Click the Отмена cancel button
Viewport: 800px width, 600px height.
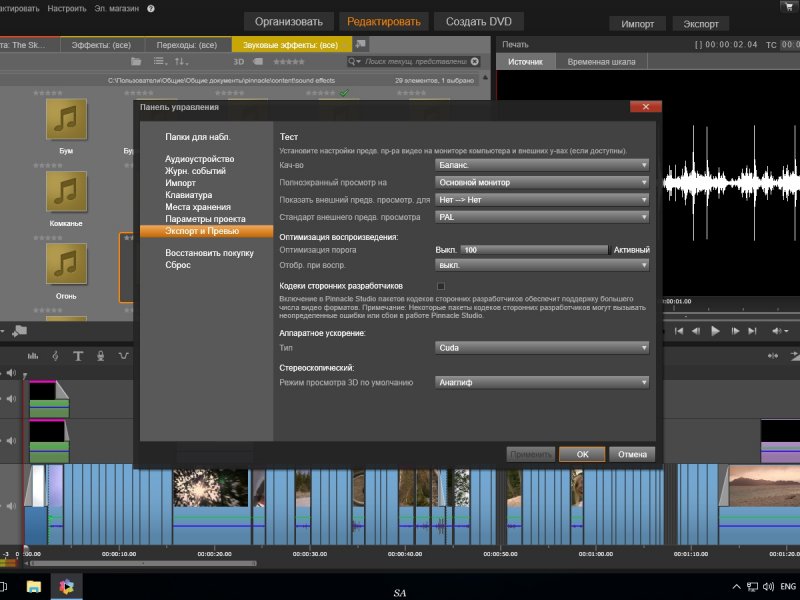632,454
